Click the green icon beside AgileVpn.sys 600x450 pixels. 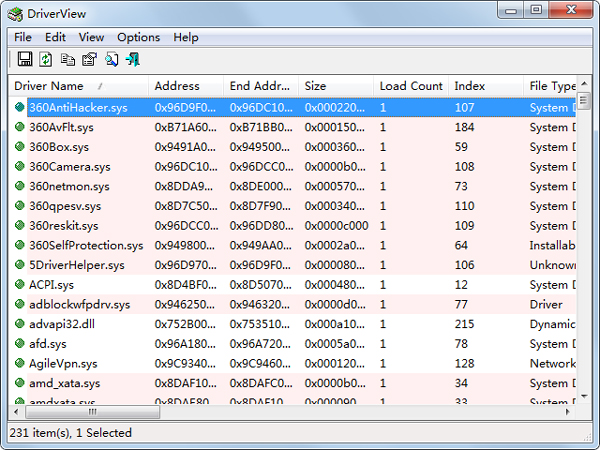(x=20, y=363)
